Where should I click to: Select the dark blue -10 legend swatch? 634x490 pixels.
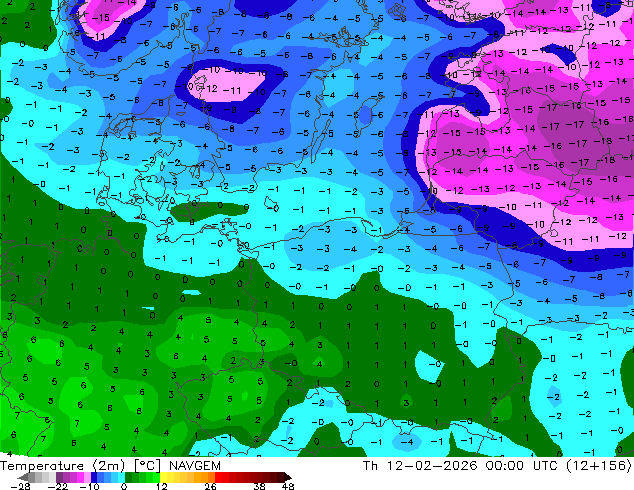point(94,477)
